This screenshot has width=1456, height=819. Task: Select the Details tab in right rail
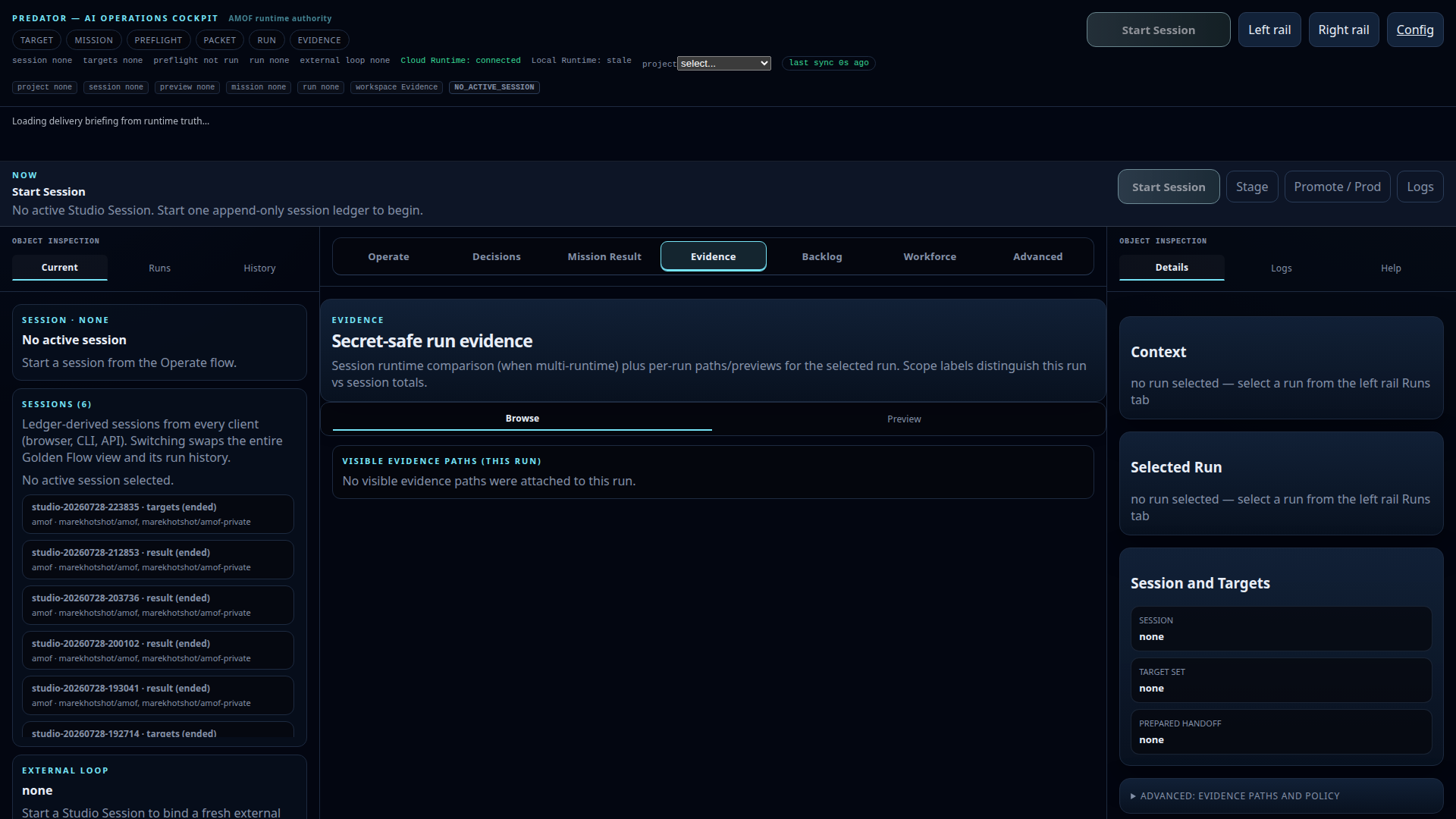point(1172,268)
